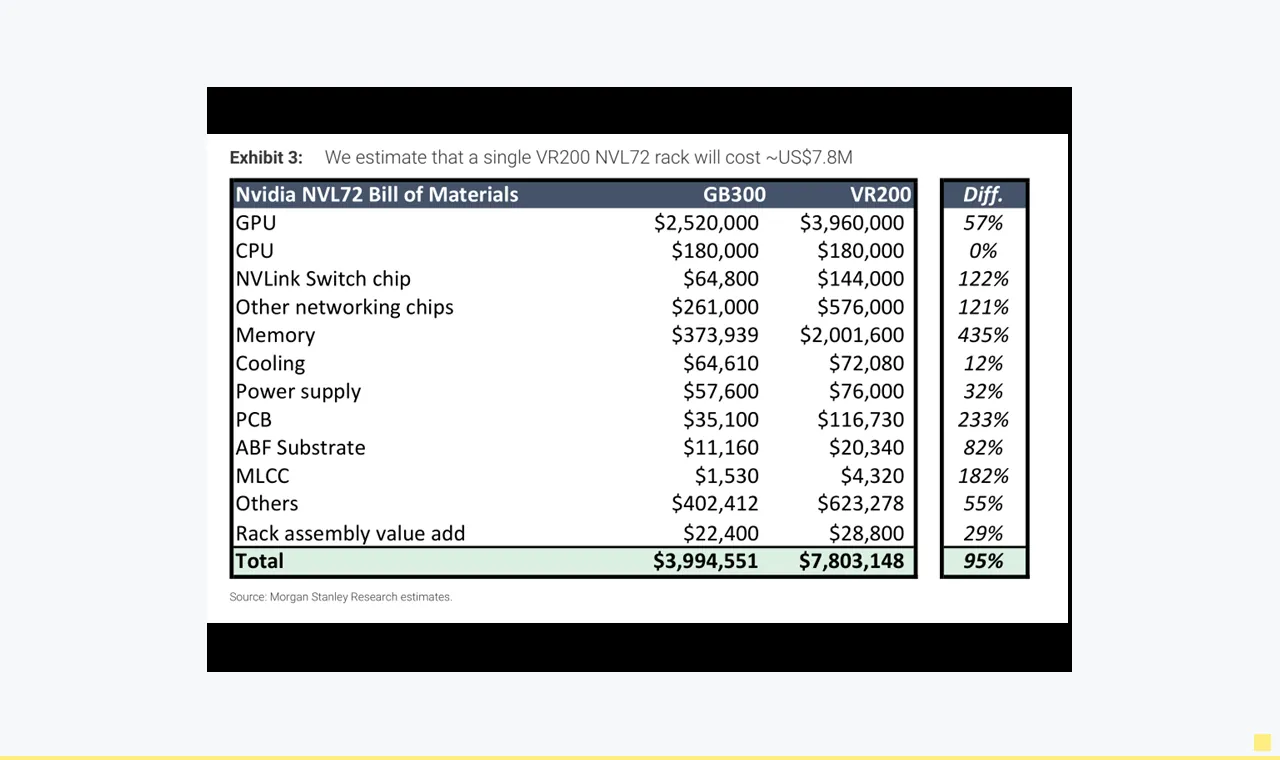Click the 'Others' row label
The image size is (1280, 760).
click(x=267, y=503)
